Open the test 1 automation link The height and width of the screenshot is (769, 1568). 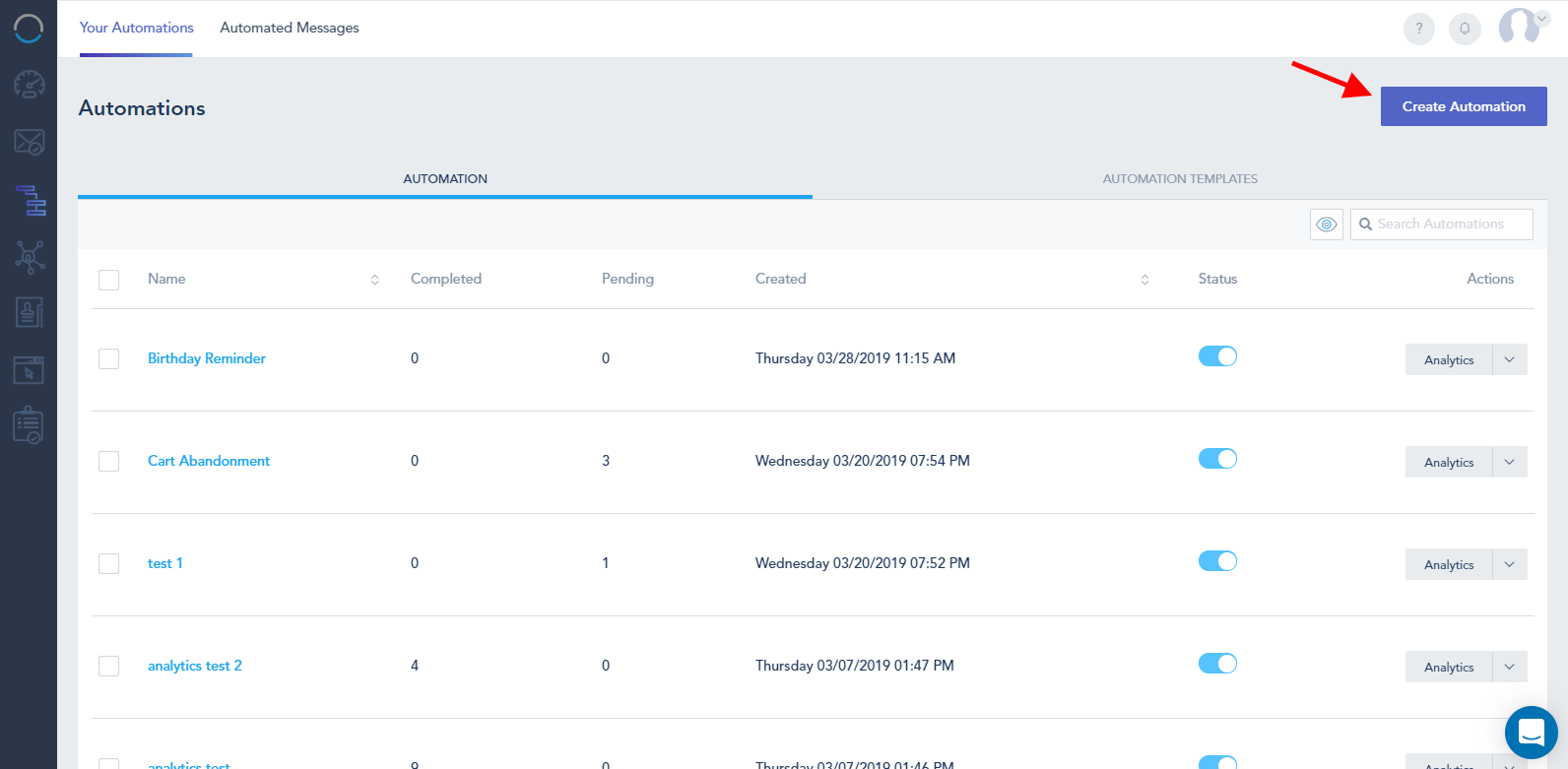(165, 563)
